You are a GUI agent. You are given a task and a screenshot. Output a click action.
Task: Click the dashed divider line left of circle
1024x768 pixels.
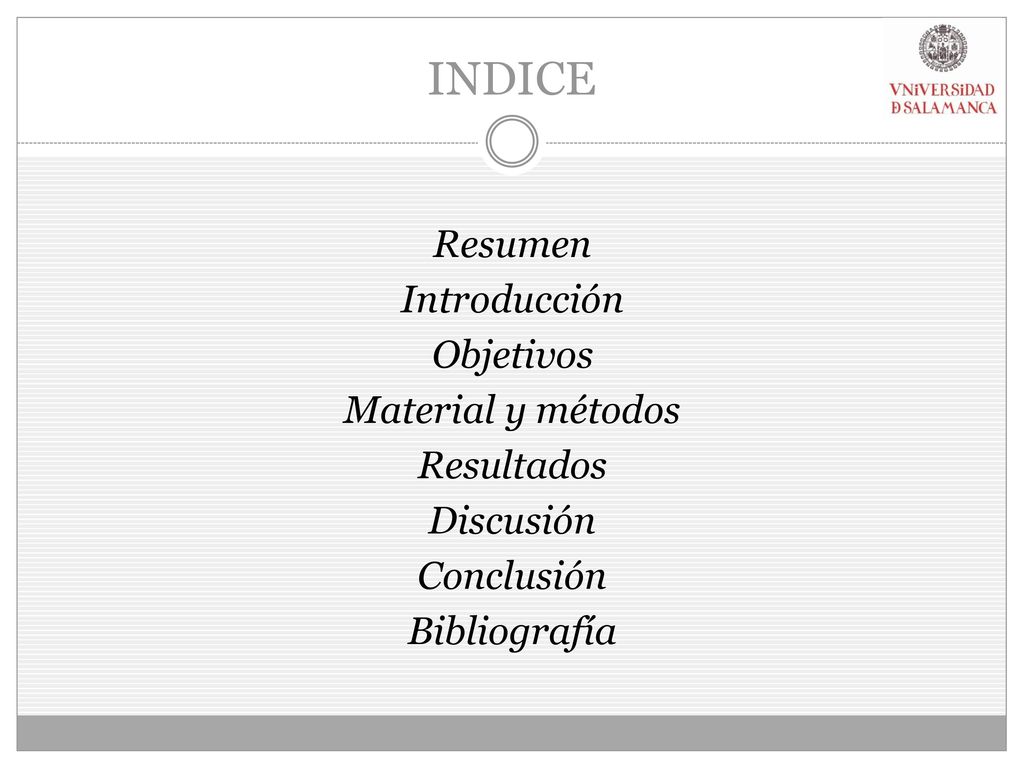point(248,142)
